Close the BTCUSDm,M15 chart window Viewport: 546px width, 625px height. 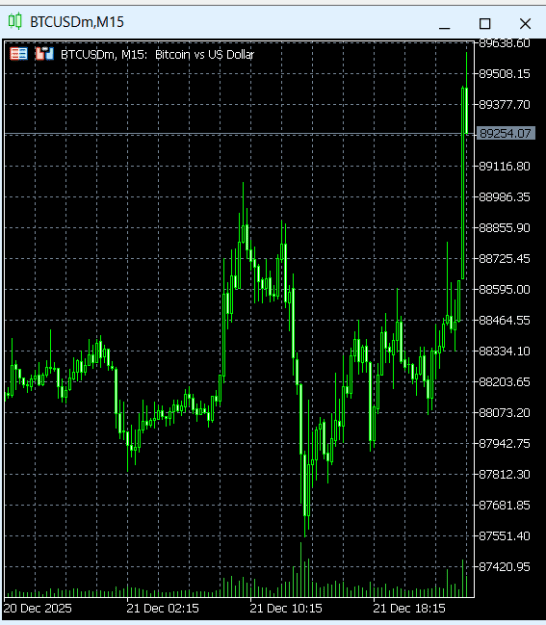click(525, 24)
